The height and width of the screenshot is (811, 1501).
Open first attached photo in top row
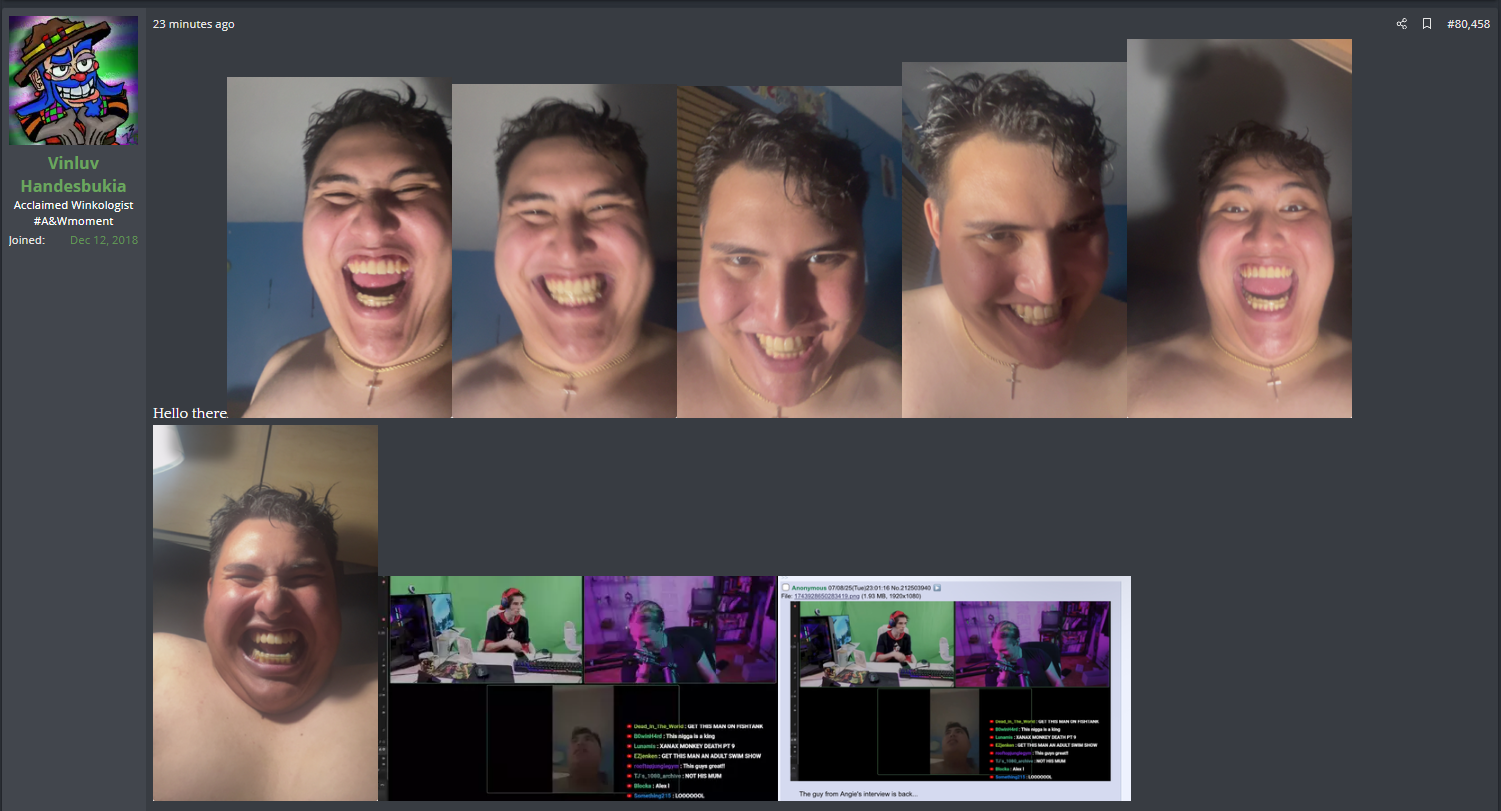tap(339, 247)
